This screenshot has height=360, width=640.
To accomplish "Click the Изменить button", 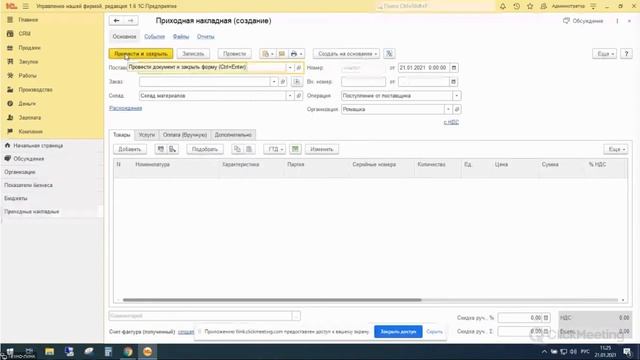I will click(322, 149).
